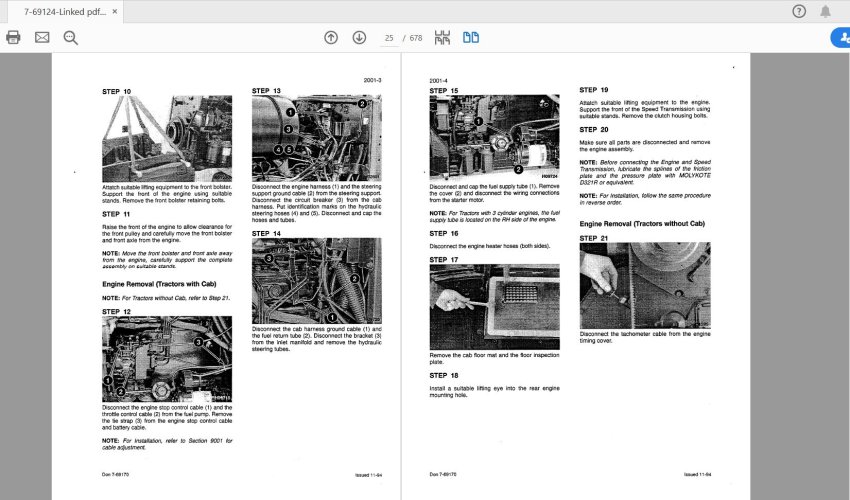
Task: Click the Step 13 engine harness photo
Action: (316, 139)
